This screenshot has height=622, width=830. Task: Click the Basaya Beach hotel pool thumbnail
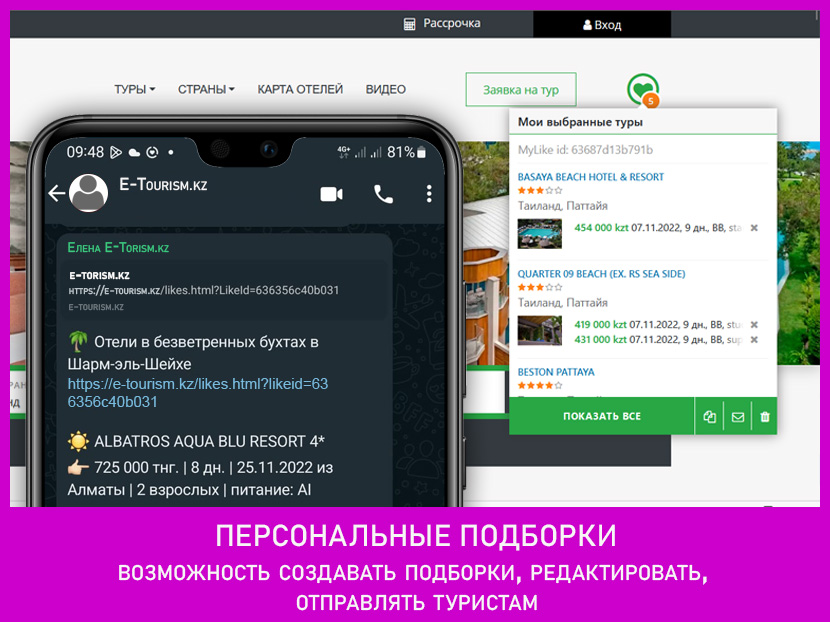coord(540,233)
